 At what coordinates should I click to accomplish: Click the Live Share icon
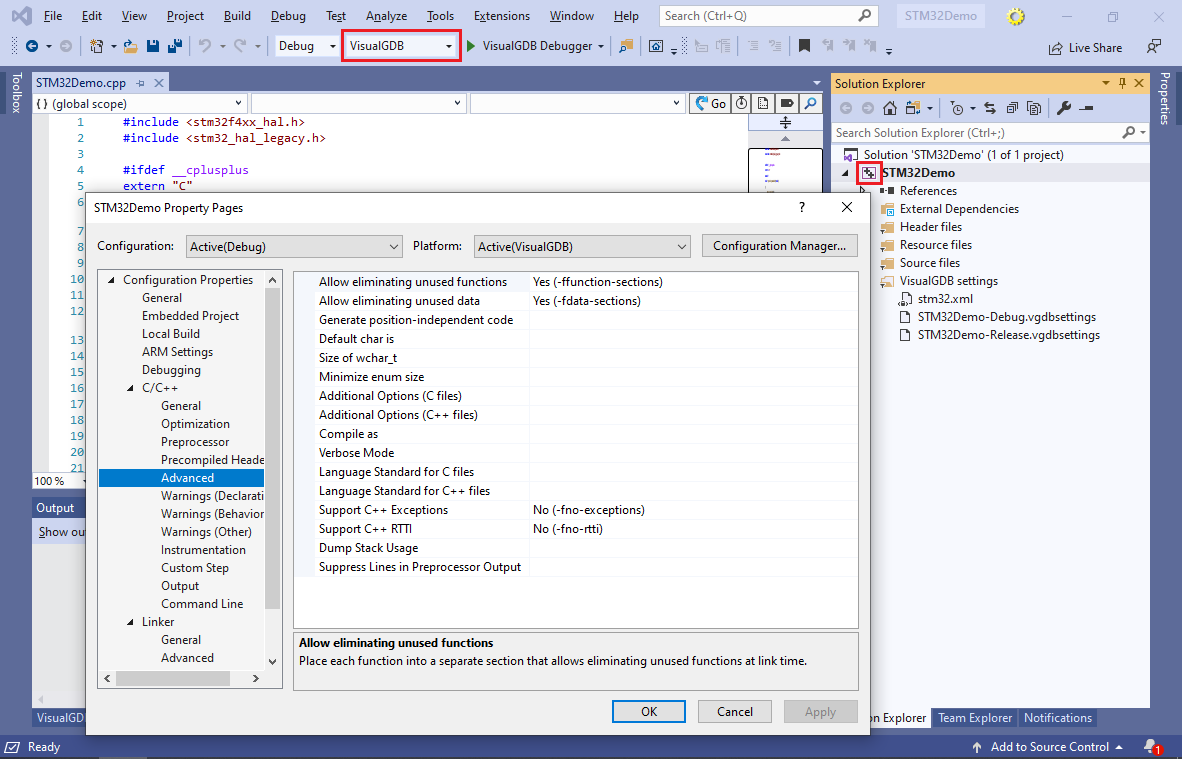coord(1055,47)
